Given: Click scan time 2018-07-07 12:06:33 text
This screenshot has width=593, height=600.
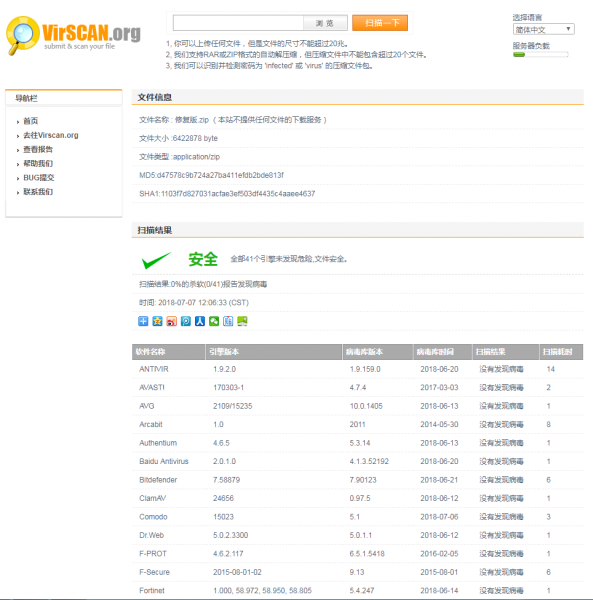Looking at the screenshot, I should [194, 303].
